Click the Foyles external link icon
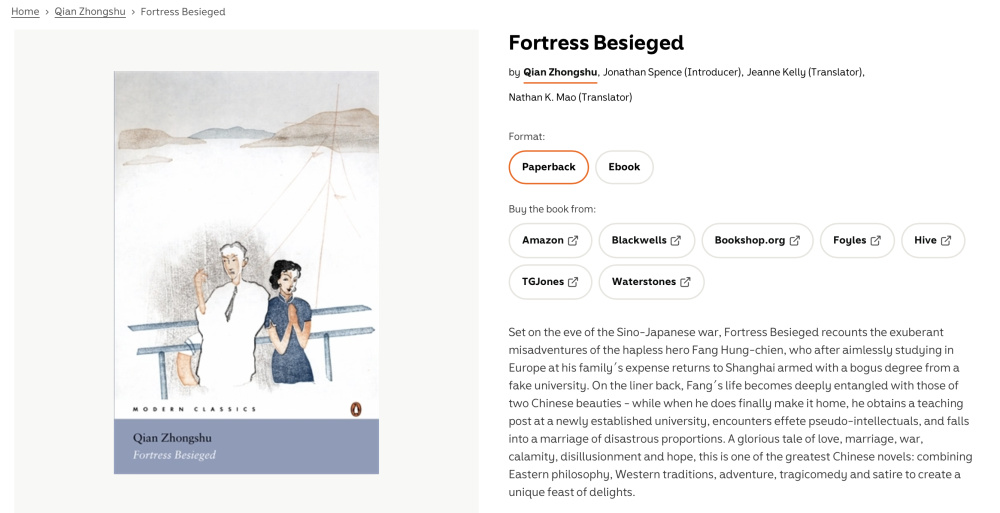Screen dimensions: 1000x513 pyautogui.click(x=876, y=241)
